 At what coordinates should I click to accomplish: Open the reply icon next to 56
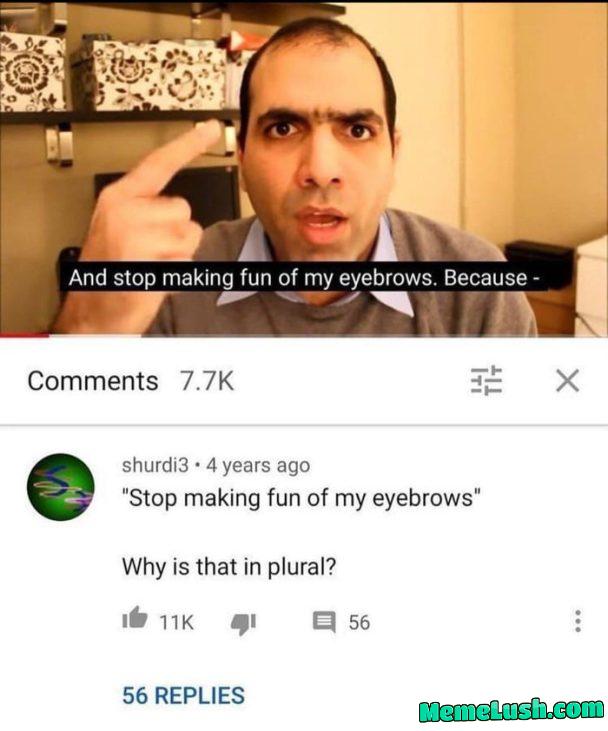[x=324, y=622]
